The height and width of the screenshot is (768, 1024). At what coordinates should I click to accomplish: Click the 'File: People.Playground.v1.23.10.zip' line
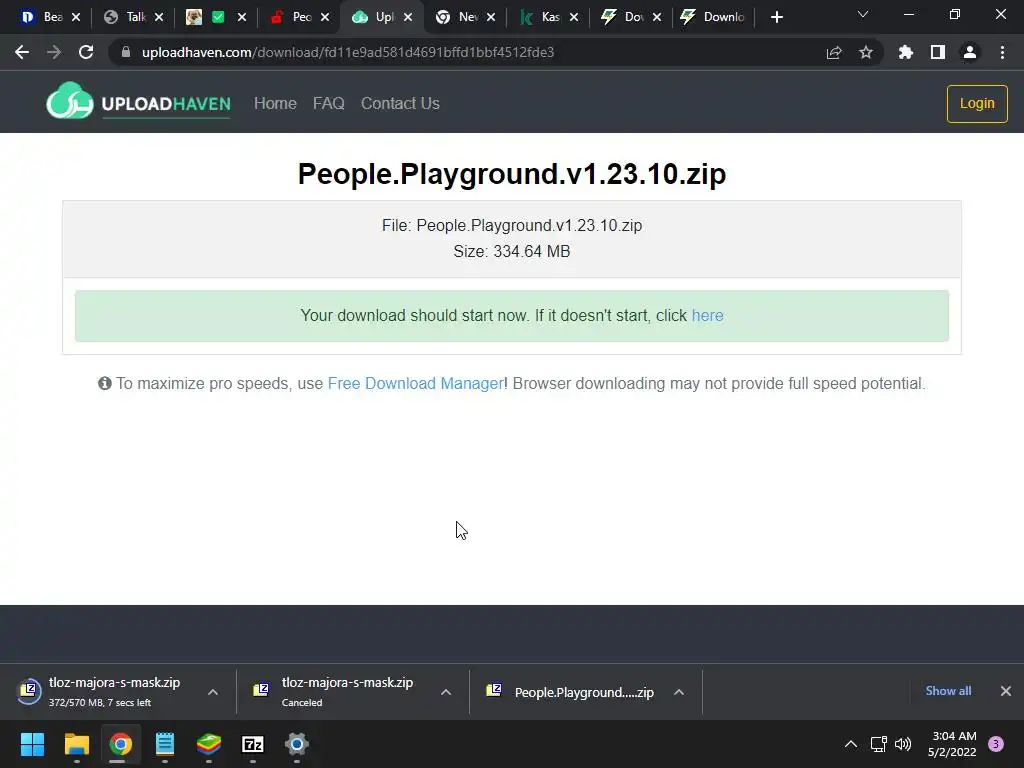tap(512, 225)
